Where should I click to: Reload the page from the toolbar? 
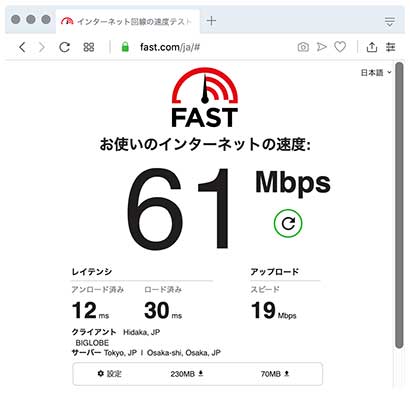(64, 47)
